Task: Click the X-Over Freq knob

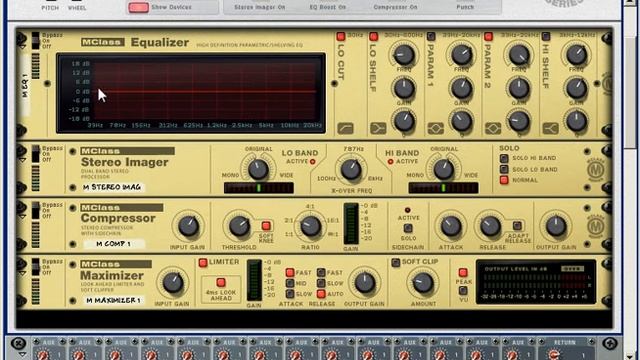Action: click(x=351, y=170)
